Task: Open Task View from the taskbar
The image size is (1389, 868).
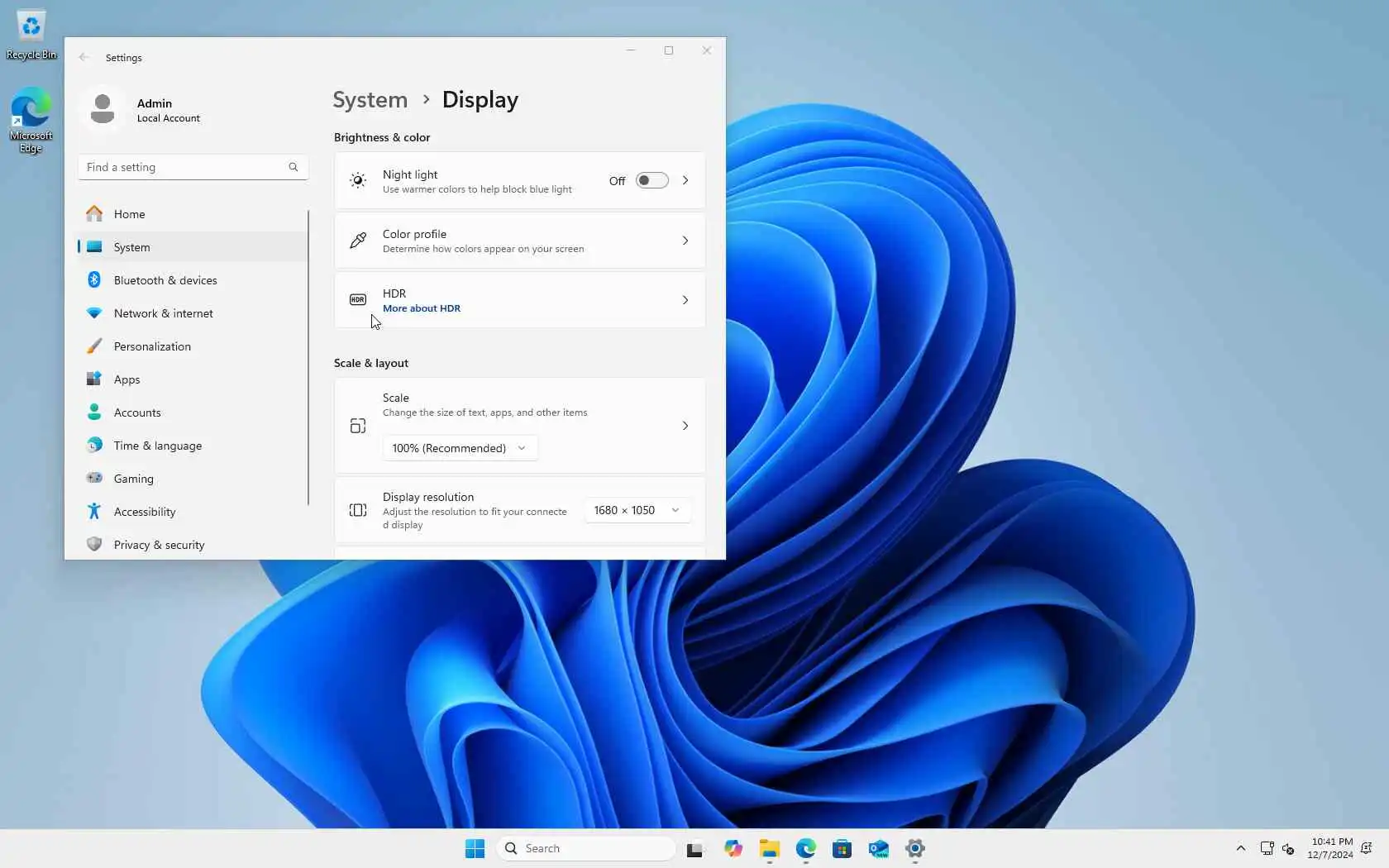Action: click(x=694, y=848)
